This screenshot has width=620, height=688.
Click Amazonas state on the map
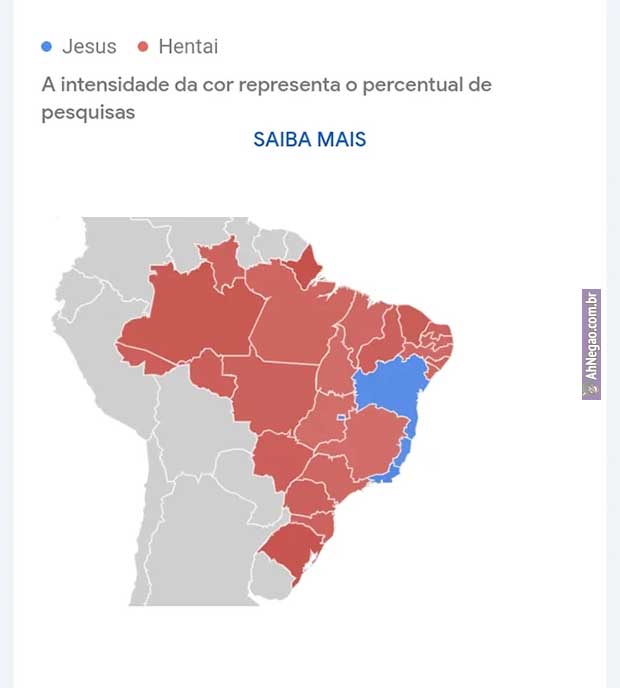pyautogui.click(x=190, y=310)
